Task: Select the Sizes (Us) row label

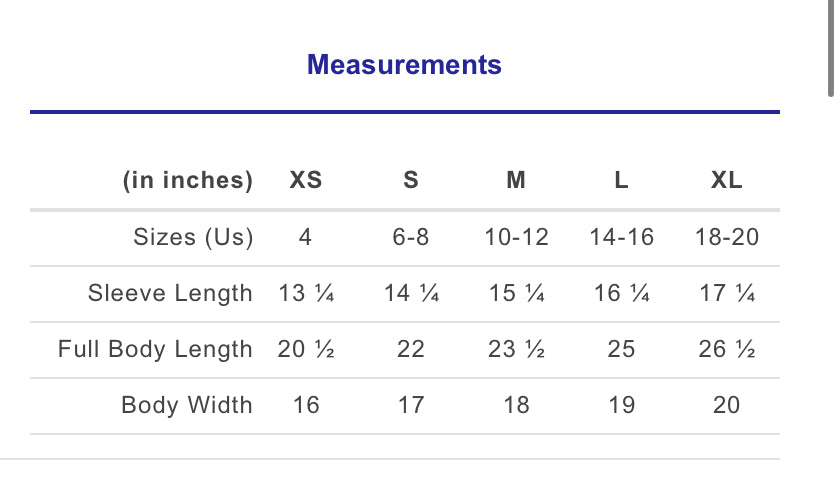Action: click(x=193, y=238)
